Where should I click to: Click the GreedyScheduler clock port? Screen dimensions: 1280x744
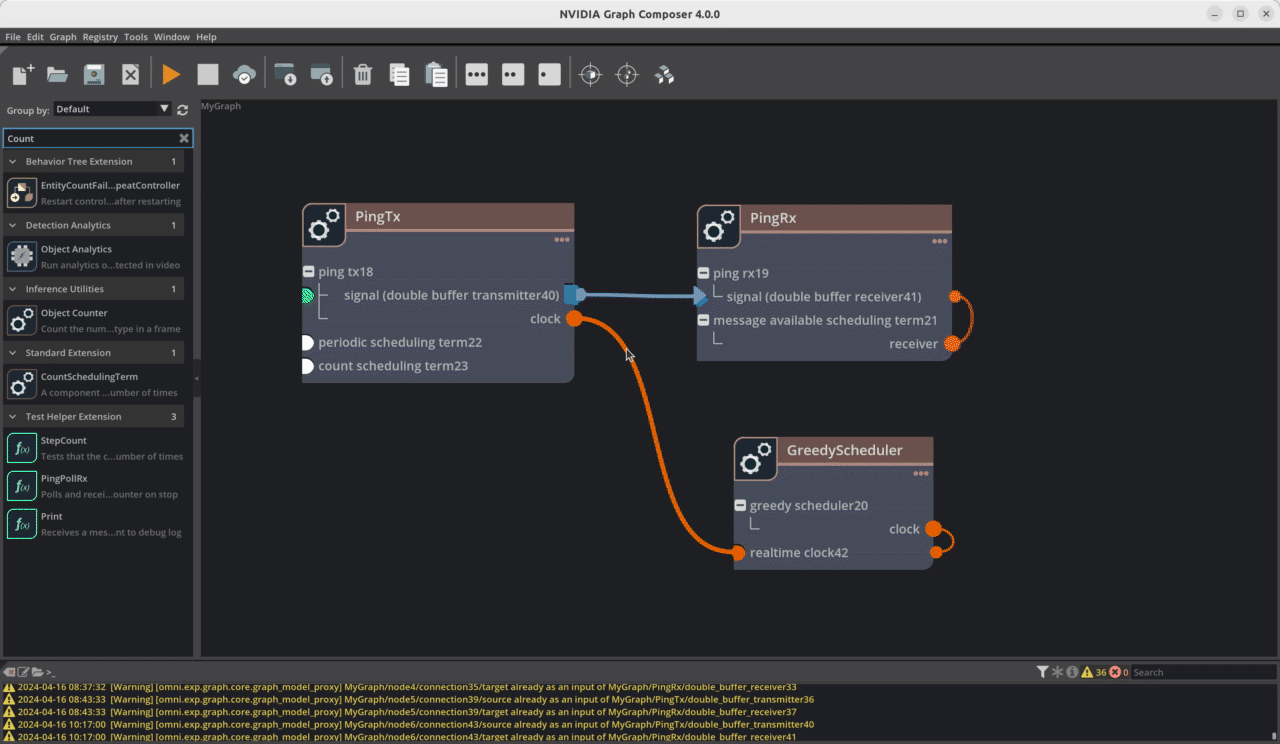933,529
